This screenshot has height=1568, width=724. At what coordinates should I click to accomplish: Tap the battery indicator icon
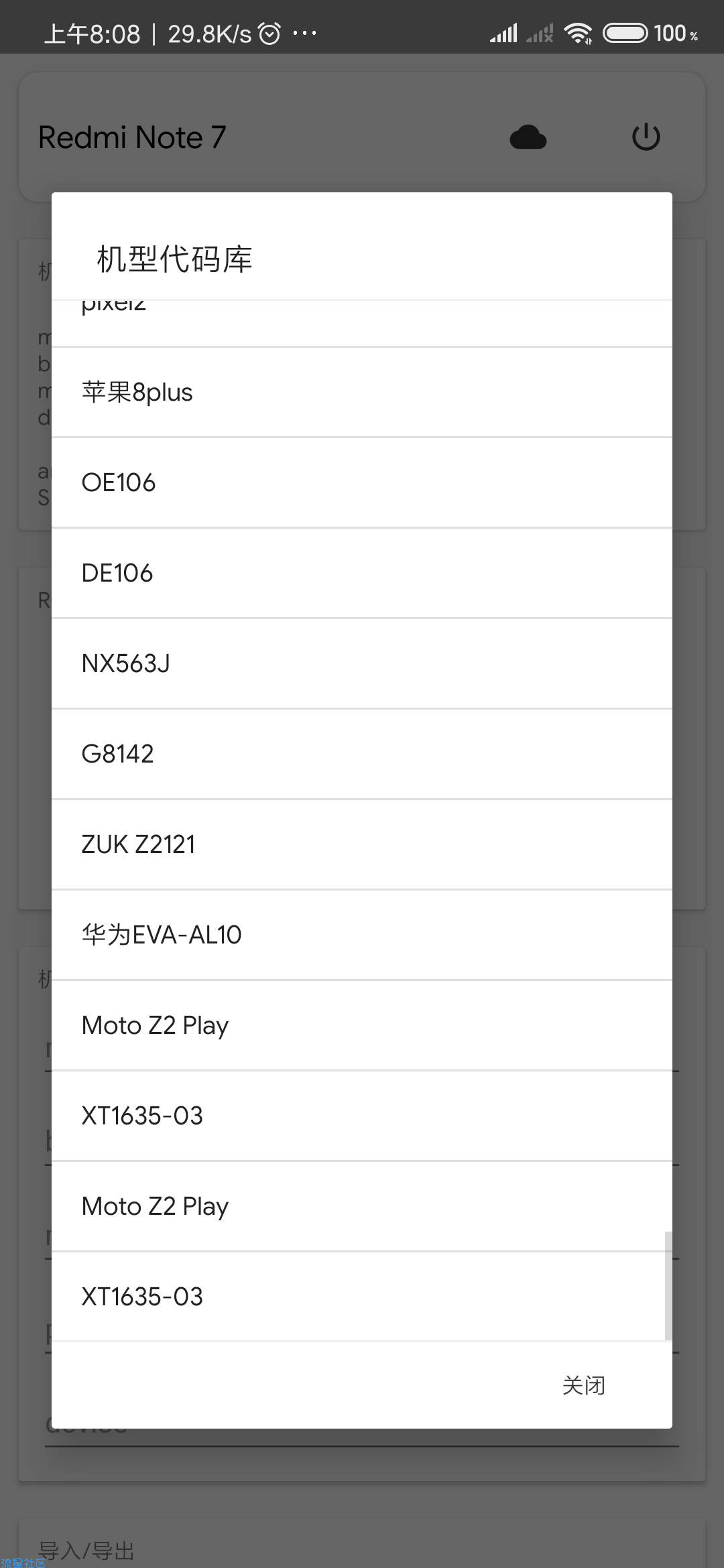pos(625,33)
